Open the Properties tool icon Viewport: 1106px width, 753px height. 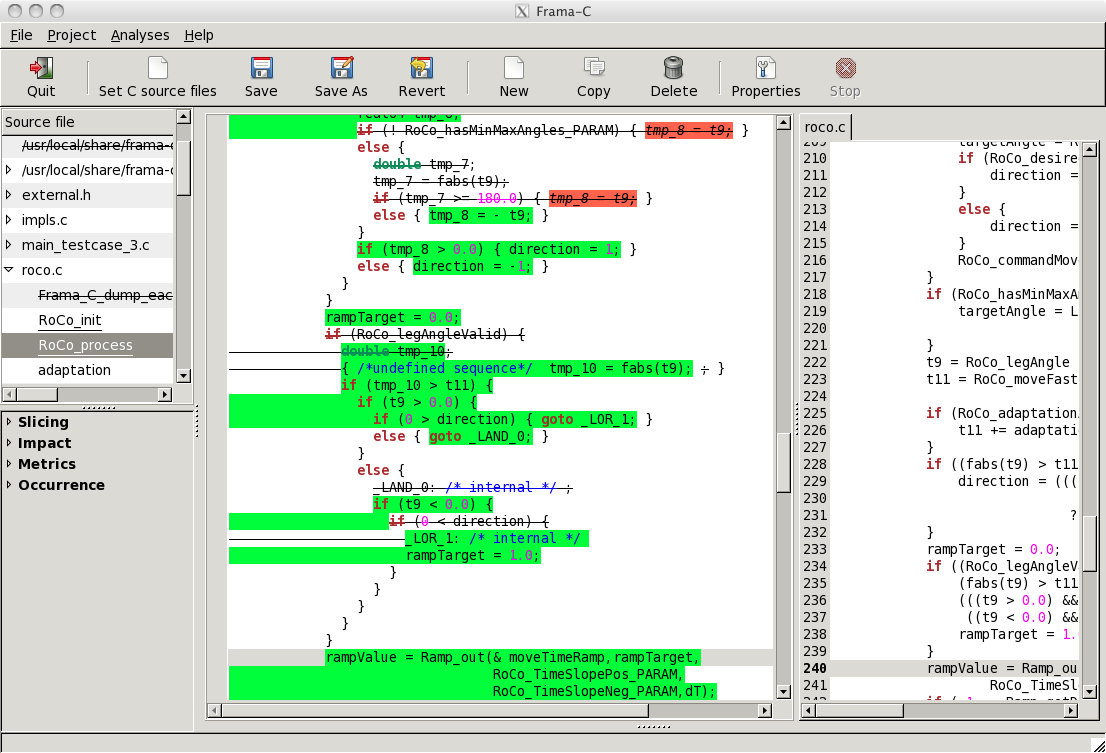pyautogui.click(x=766, y=68)
